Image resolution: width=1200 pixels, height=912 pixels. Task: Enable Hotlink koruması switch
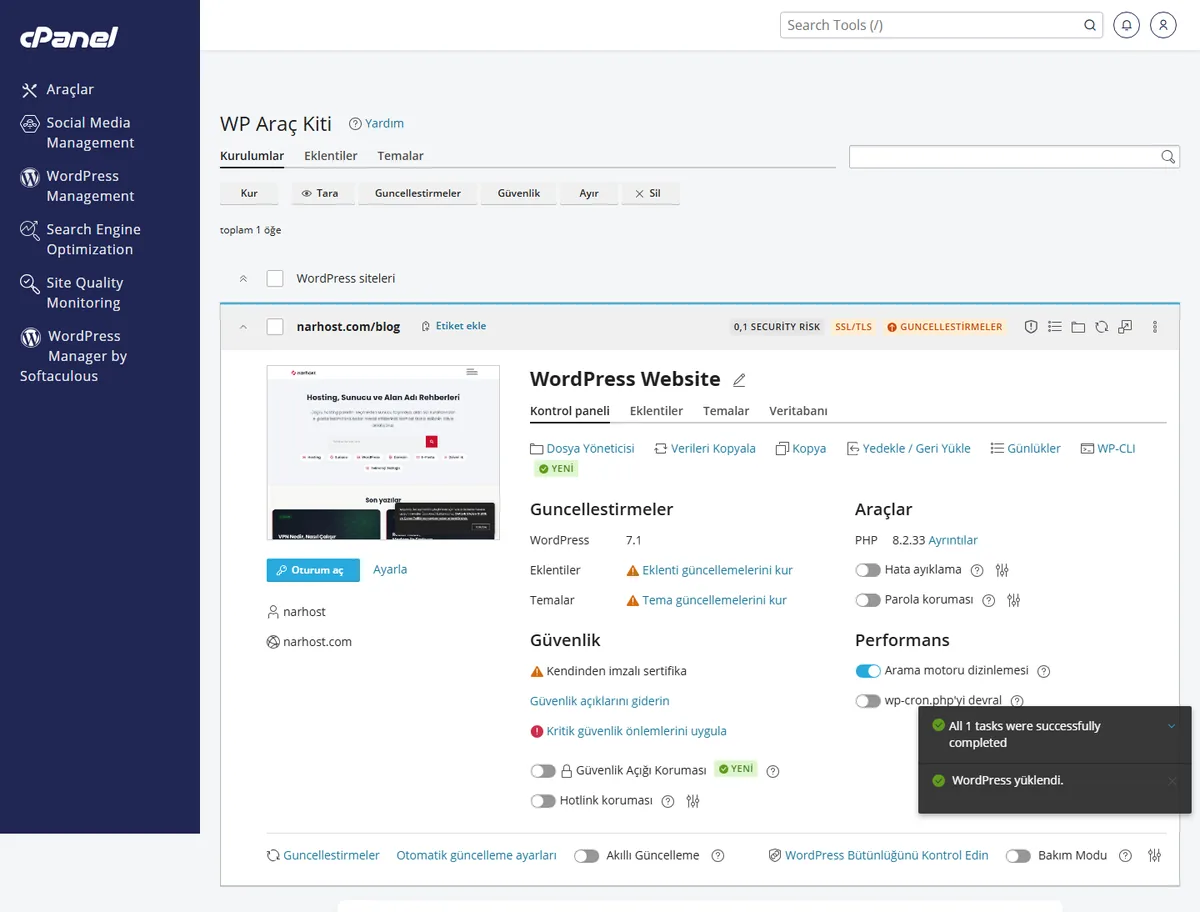pyautogui.click(x=543, y=801)
